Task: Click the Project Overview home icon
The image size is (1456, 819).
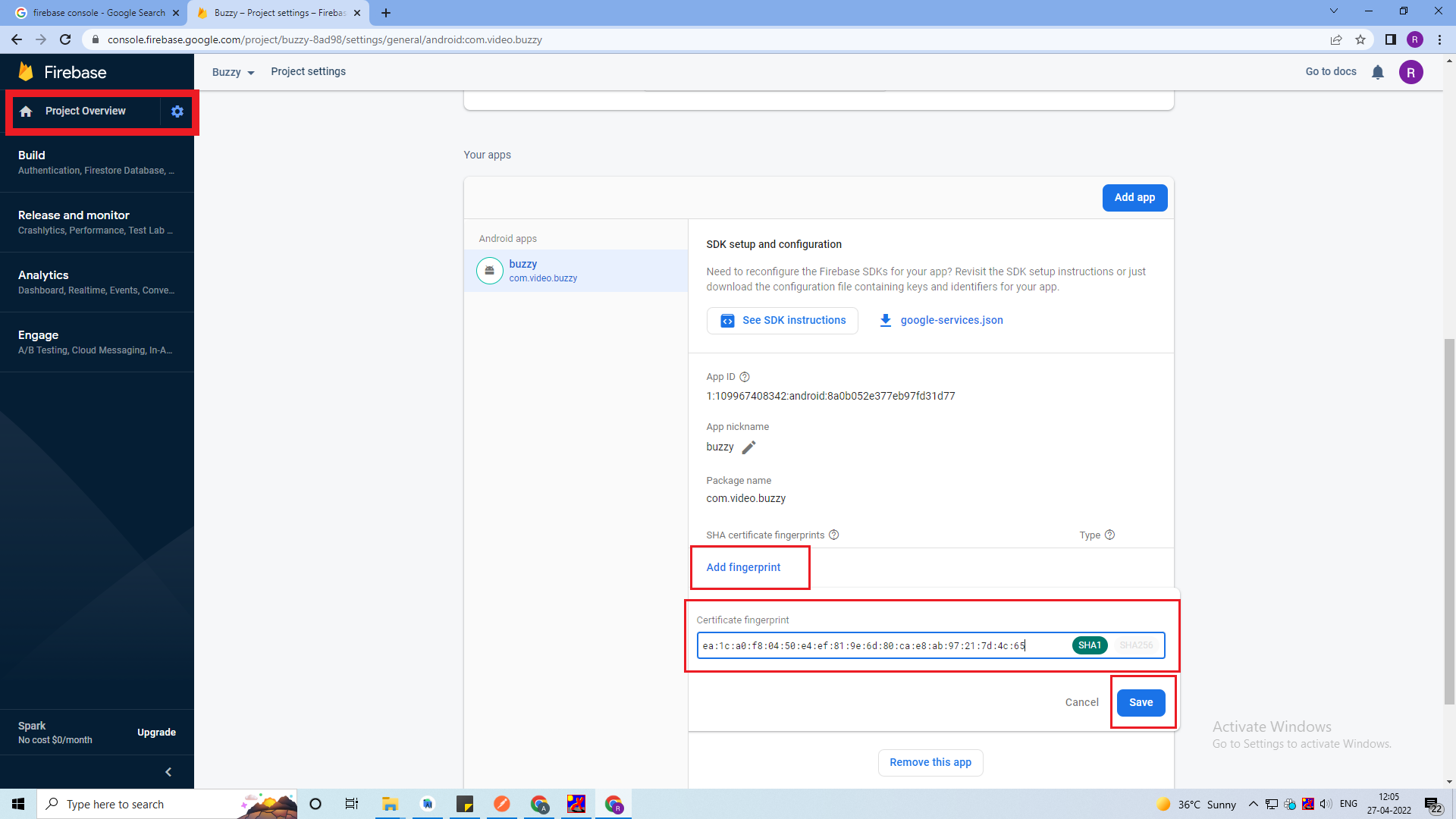Action: point(26,111)
